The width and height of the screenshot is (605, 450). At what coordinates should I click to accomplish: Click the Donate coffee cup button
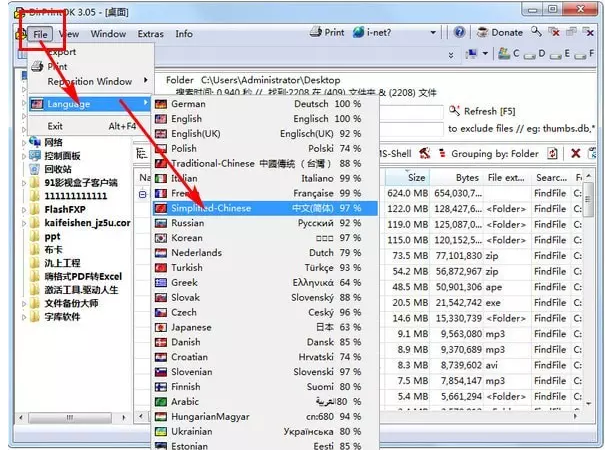coord(497,32)
